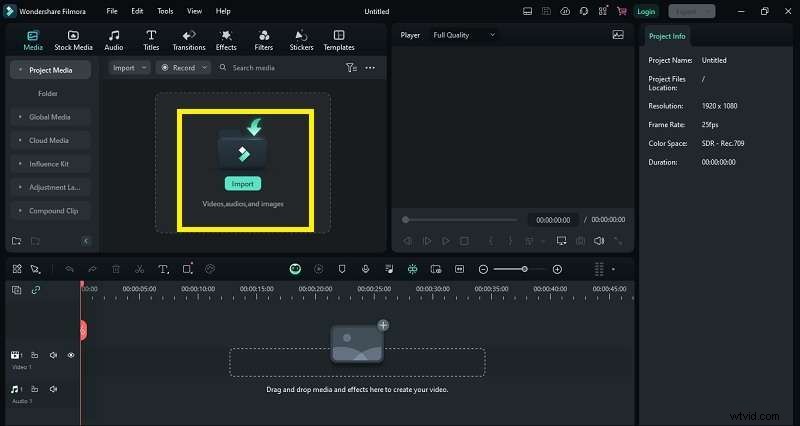The image size is (800, 426).
Task: Select the Folder item under Project Media
Action: click(48, 93)
